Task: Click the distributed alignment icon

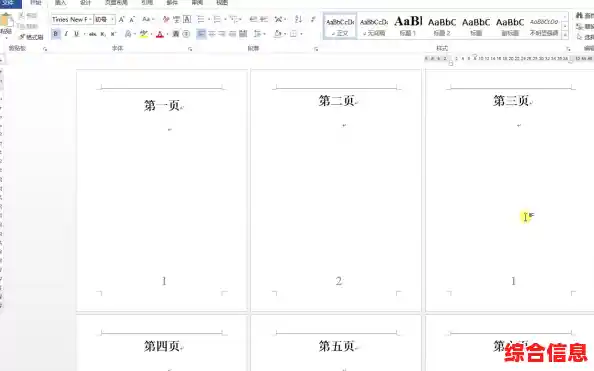Action: click(243, 34)
